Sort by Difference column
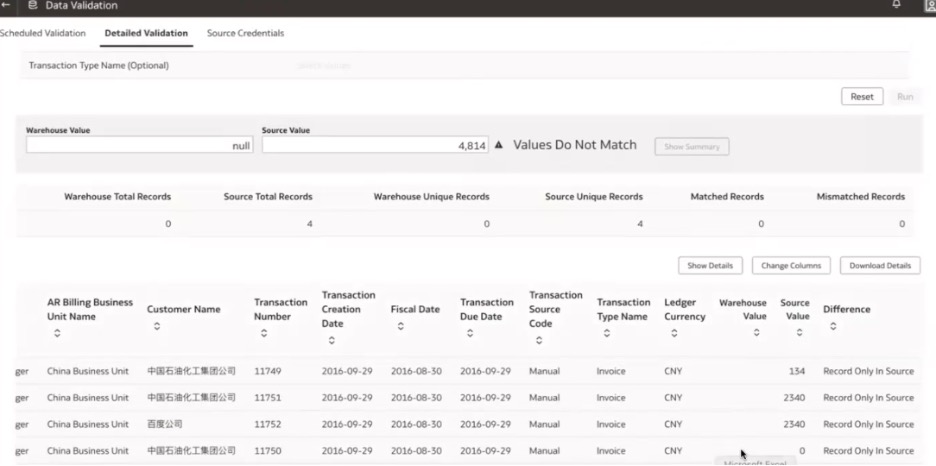Screen dimensions: 936x466 (833, 326)
